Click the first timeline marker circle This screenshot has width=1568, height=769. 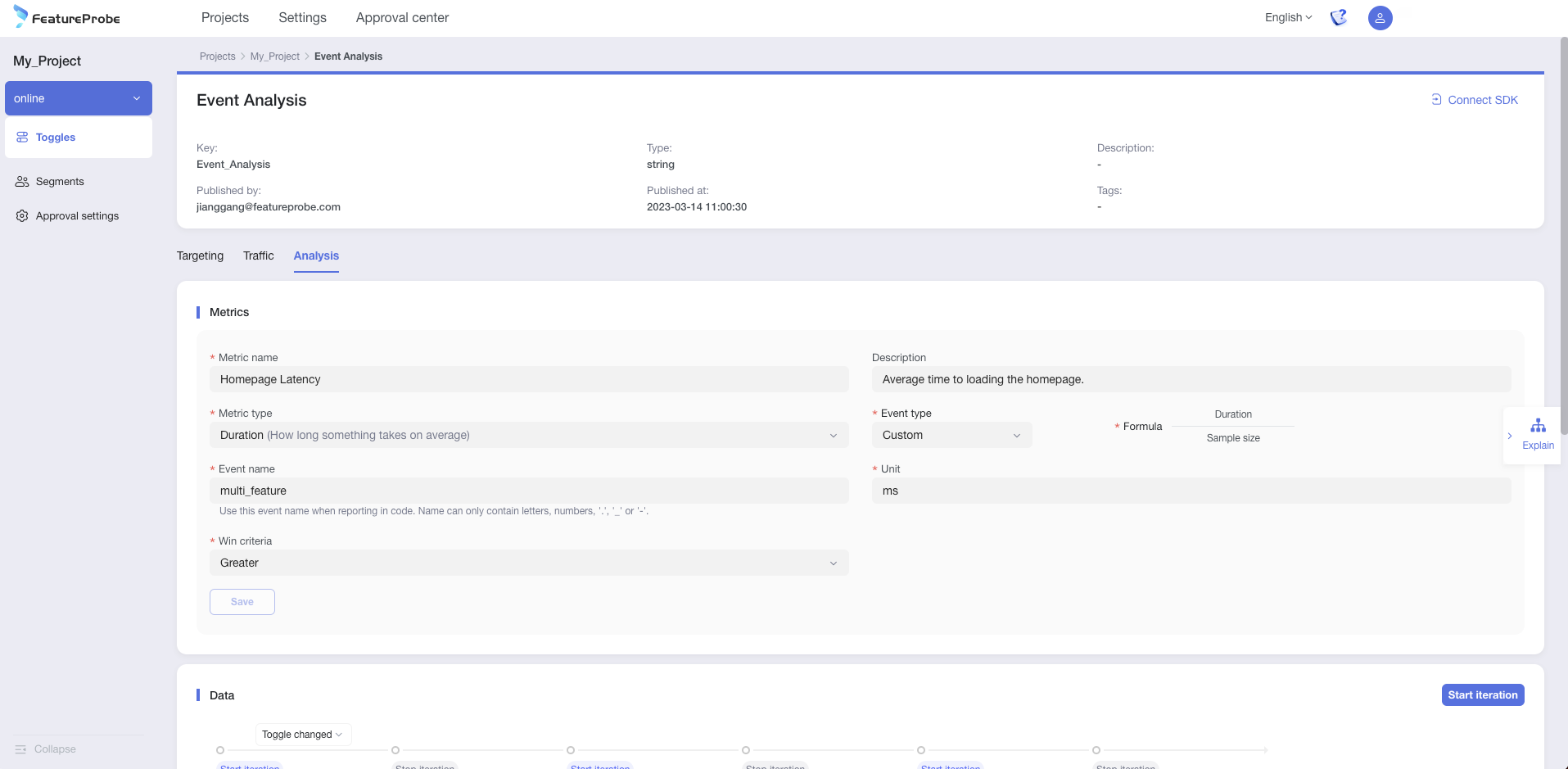pos(220,750)
